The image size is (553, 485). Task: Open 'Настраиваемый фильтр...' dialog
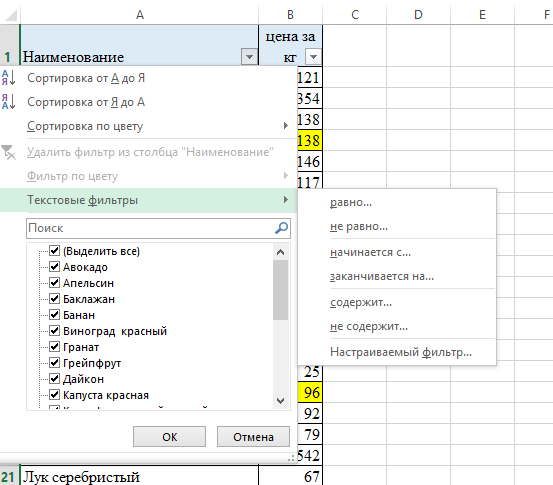click(x=401, y=352)
